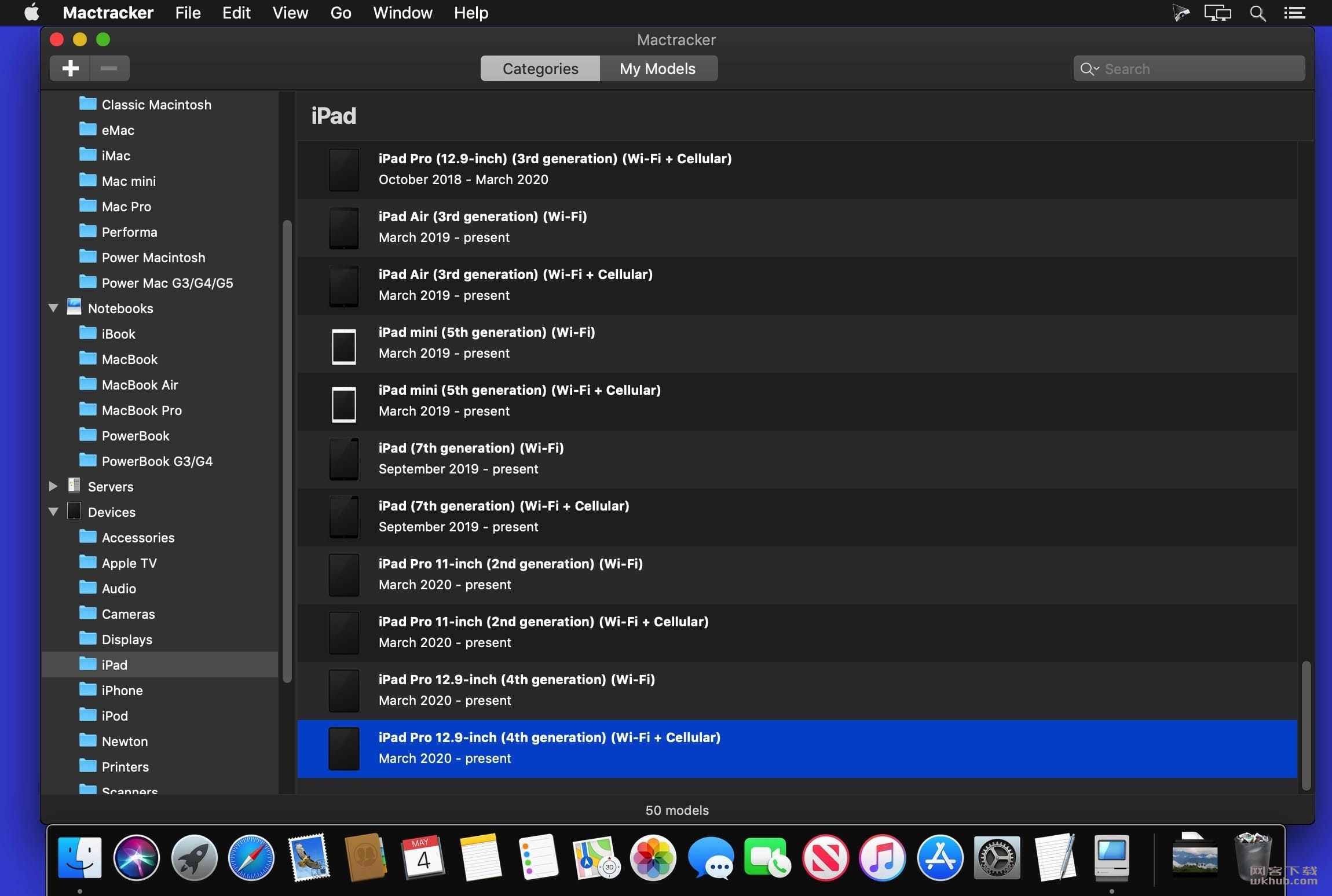This screenshot has height=896, width=1332.
Task: Open App Store from the Dock
Action: (x=939, y=858)
